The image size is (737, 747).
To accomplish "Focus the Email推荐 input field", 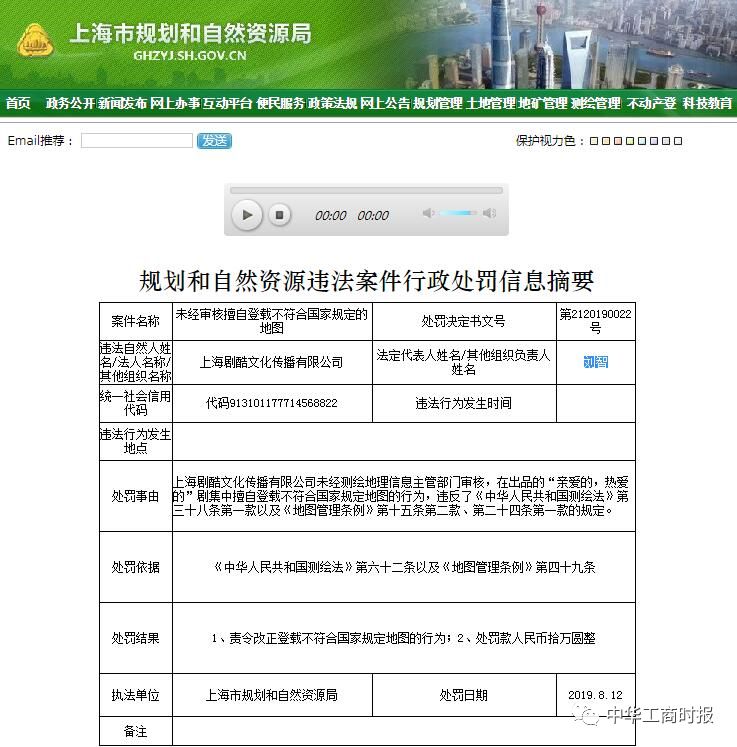I will [x=137, y=141].
